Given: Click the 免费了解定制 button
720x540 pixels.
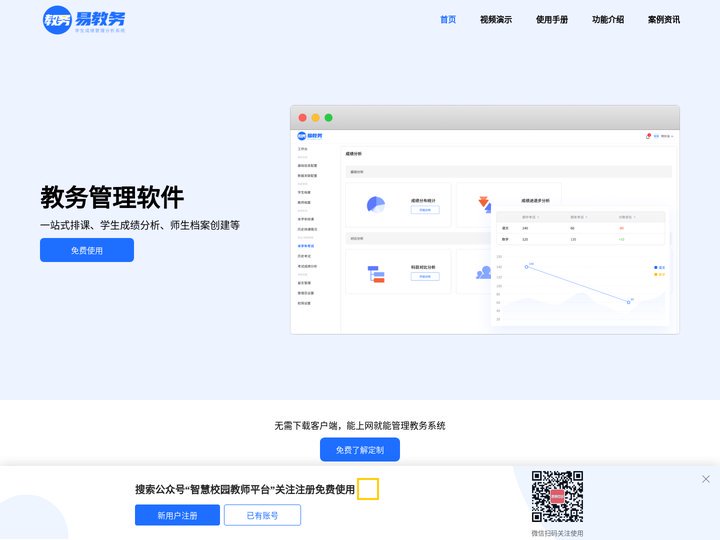Looking at the screenshot, I should (360, 450).
